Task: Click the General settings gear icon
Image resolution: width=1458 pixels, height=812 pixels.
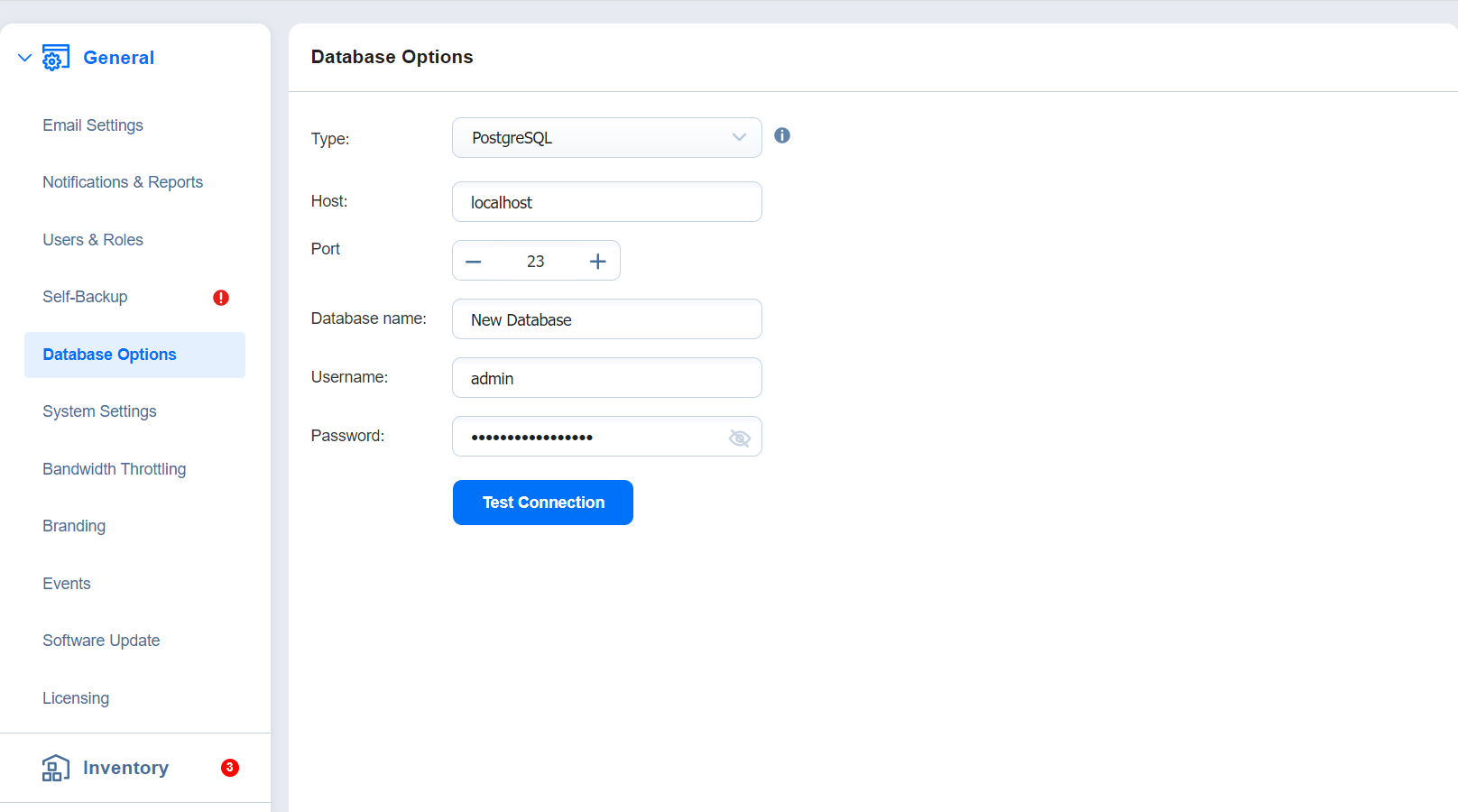Action: 55,58
